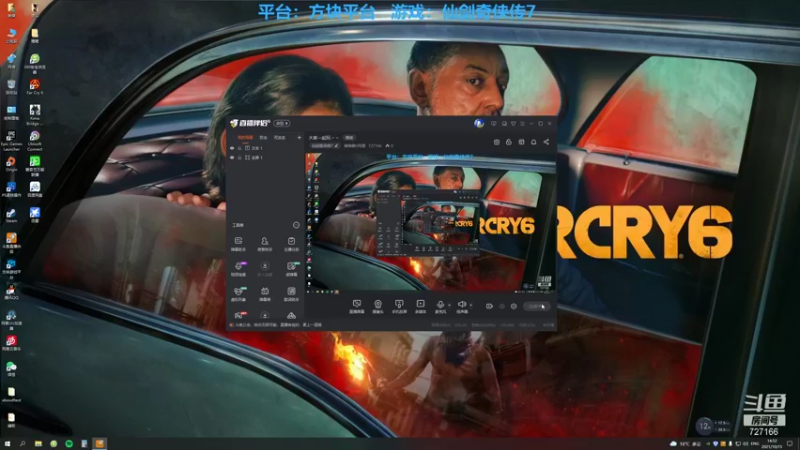Collapse the toolbox panel with the circle button
The height and width of the screenshot is (450, 800).
296,225
